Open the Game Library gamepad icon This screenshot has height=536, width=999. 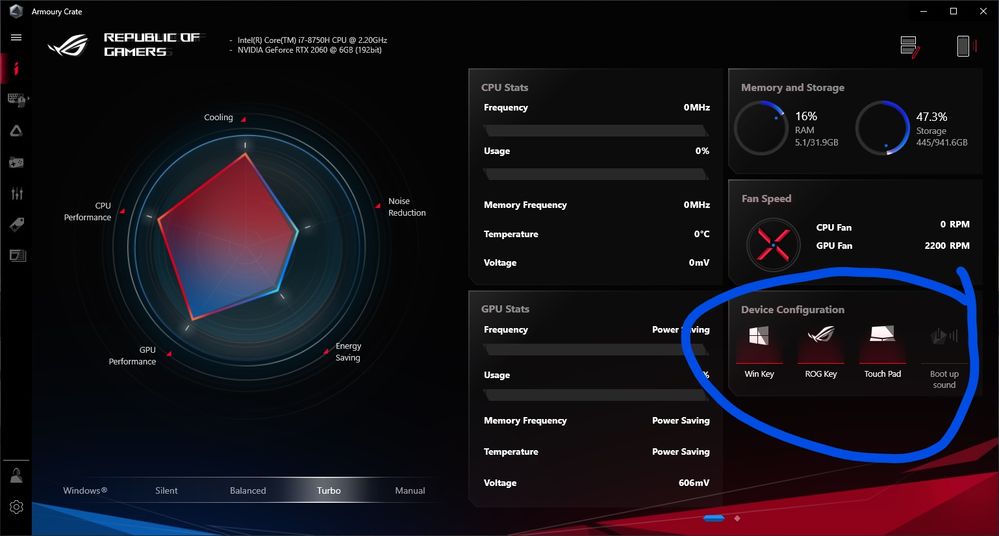(x=16, y=162)
